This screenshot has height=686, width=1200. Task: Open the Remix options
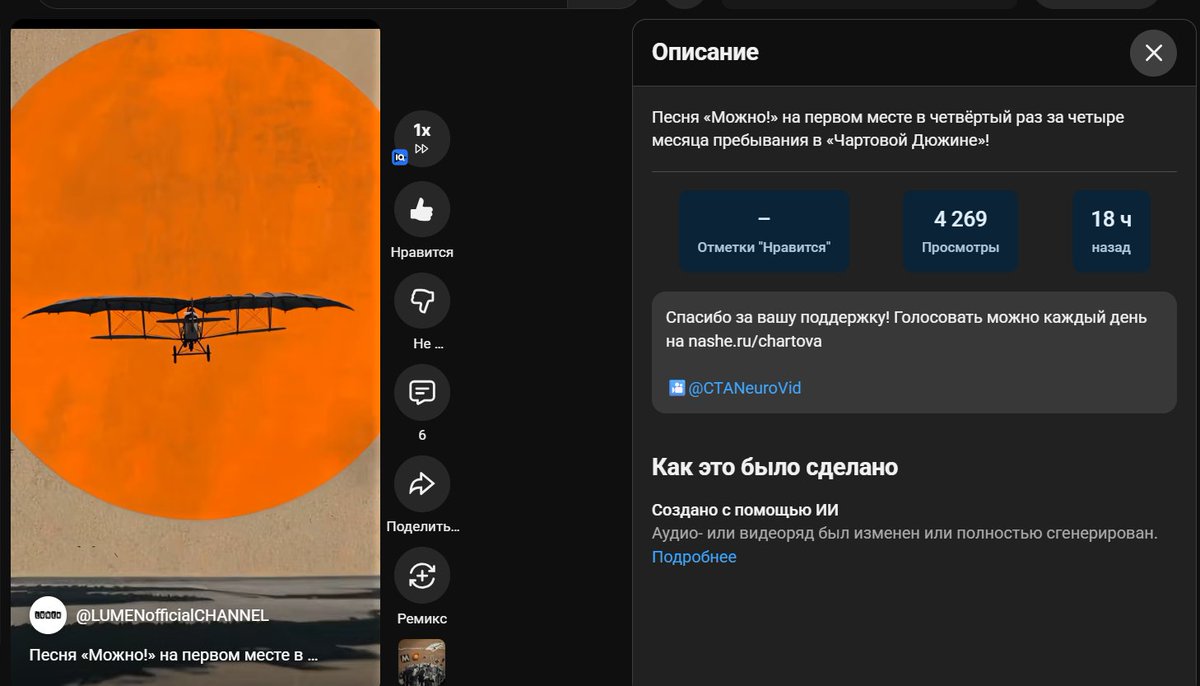click(x=422, y=576)
